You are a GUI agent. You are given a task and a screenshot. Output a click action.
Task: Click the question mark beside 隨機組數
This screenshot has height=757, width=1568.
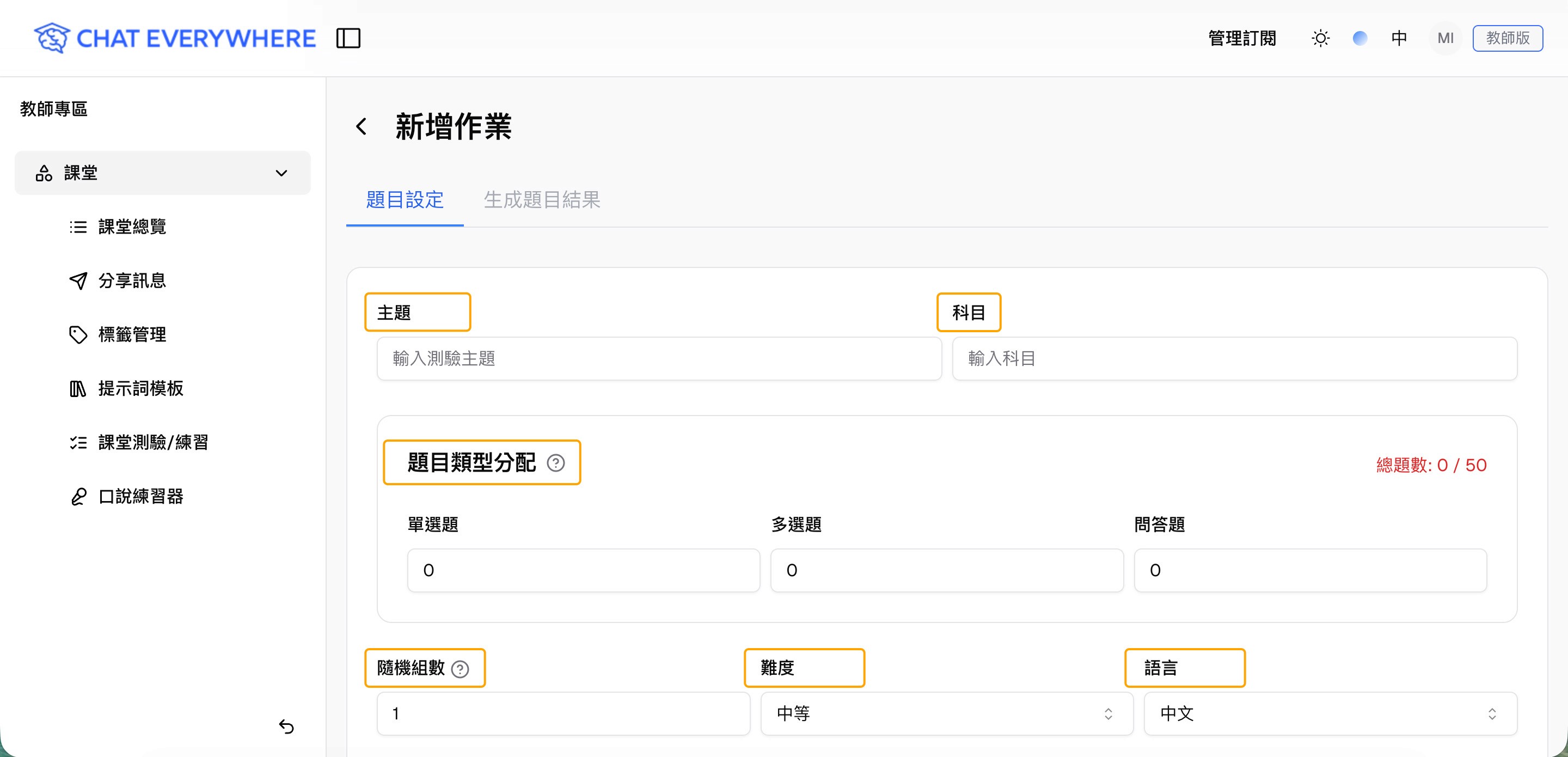point(460,668)
